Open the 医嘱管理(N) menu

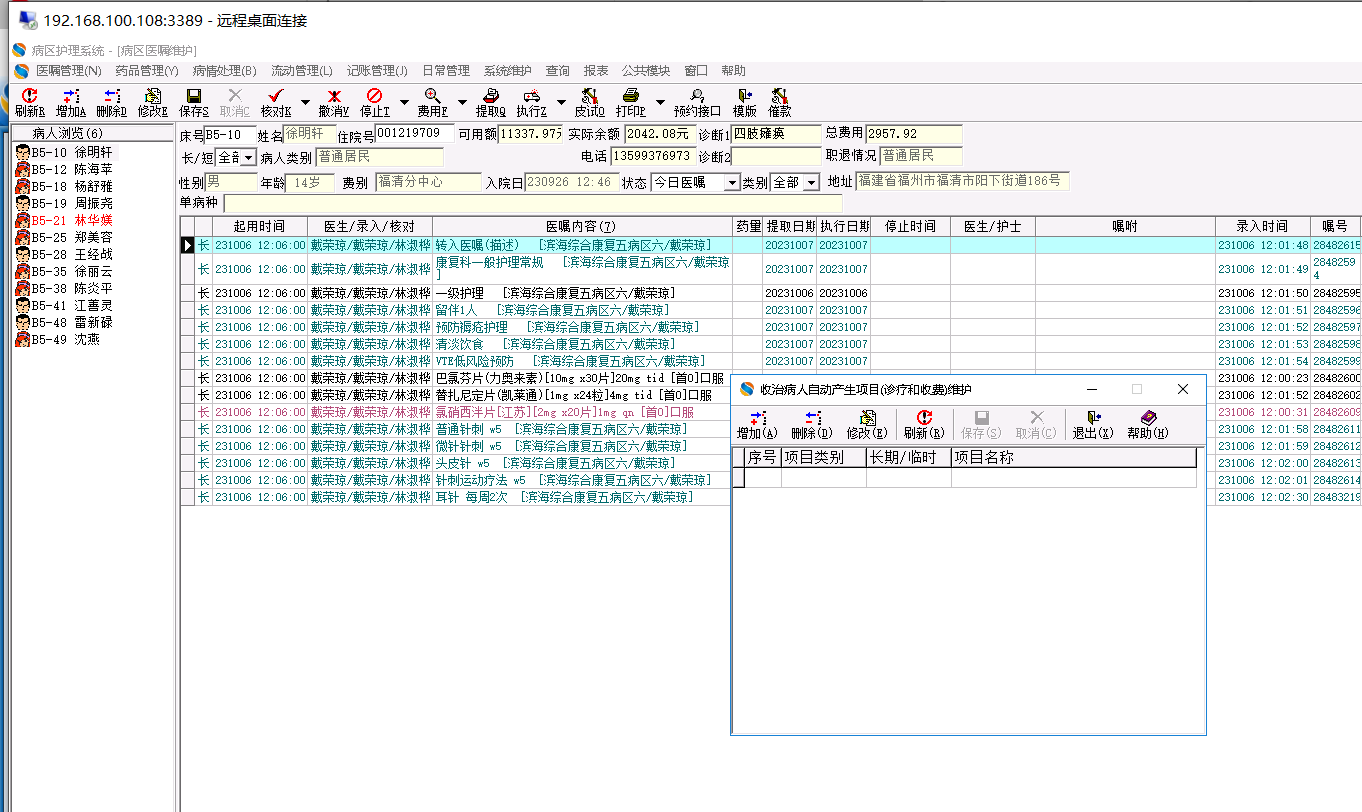[x=69, y=71]
